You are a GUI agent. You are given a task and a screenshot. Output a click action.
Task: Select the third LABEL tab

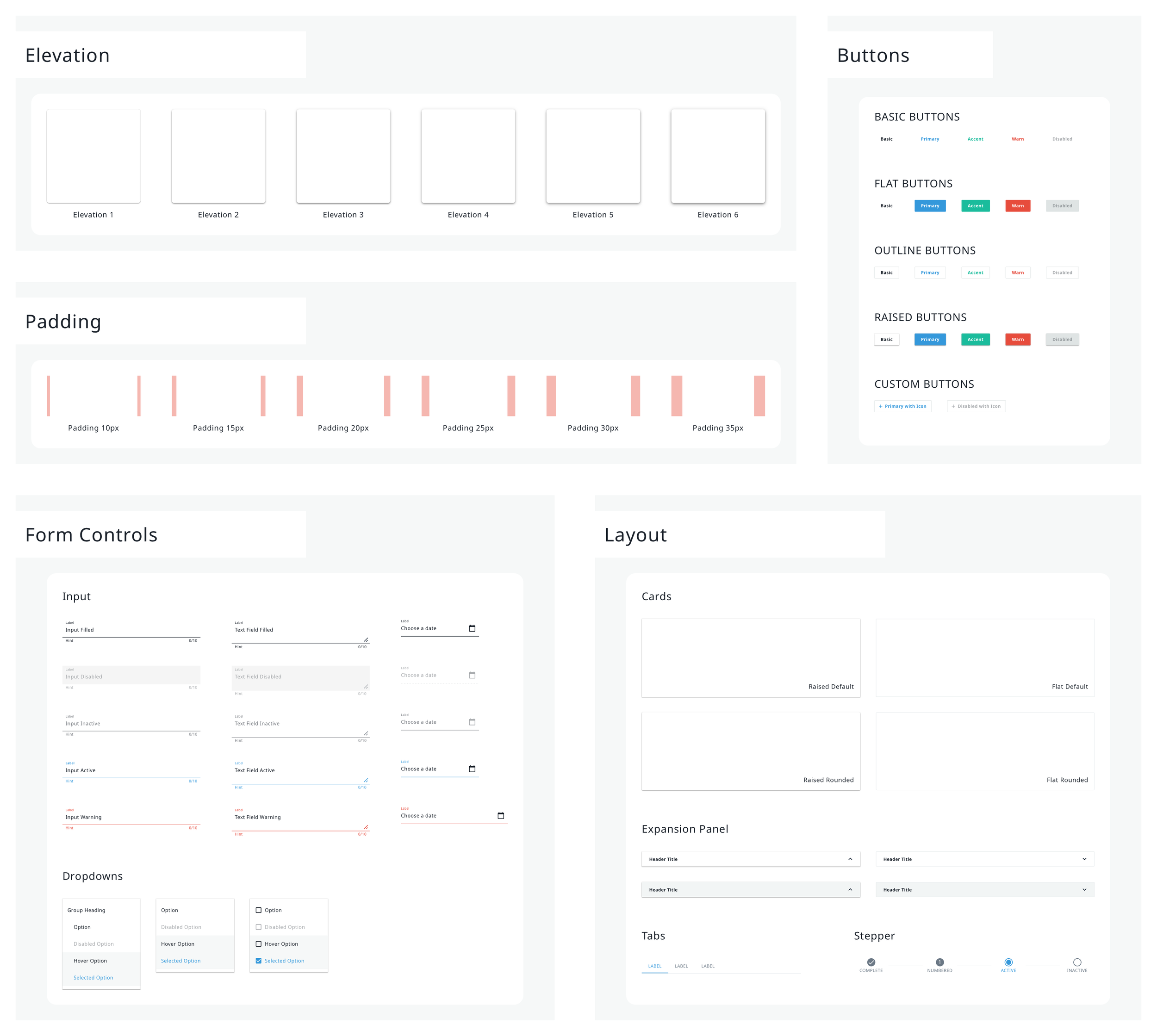coord(708,966)
